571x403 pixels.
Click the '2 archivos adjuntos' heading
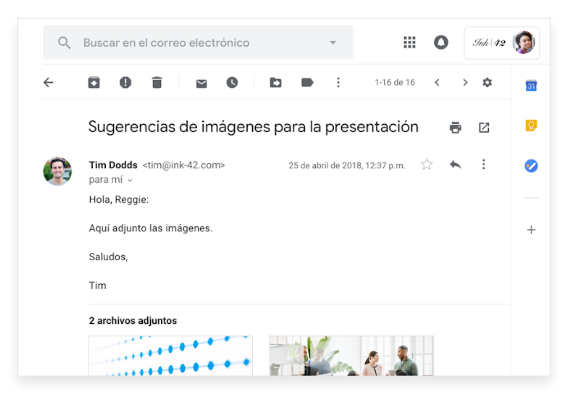pyautogui.click(x=133, y=321)
